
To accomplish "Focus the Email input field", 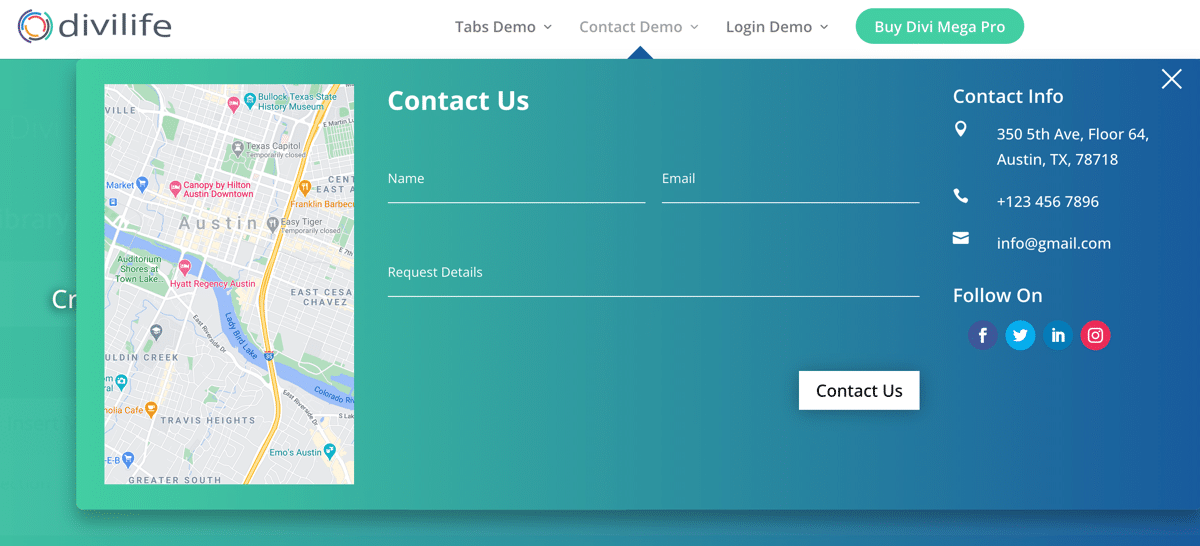I will 791,180.
